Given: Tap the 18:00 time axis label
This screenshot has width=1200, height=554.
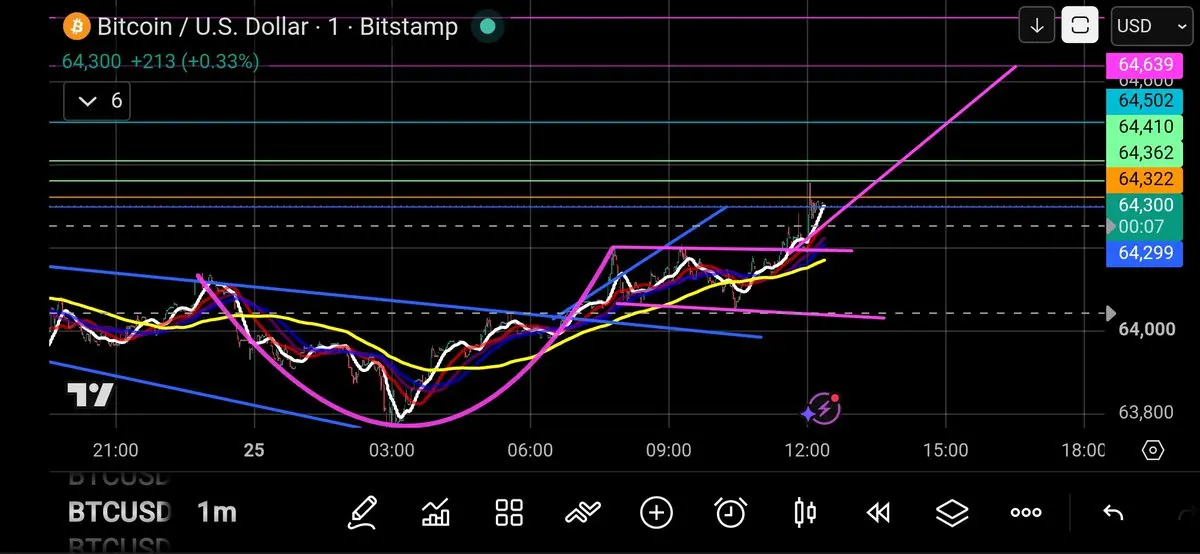Looking at the screenshot, I should [1083, 450].
